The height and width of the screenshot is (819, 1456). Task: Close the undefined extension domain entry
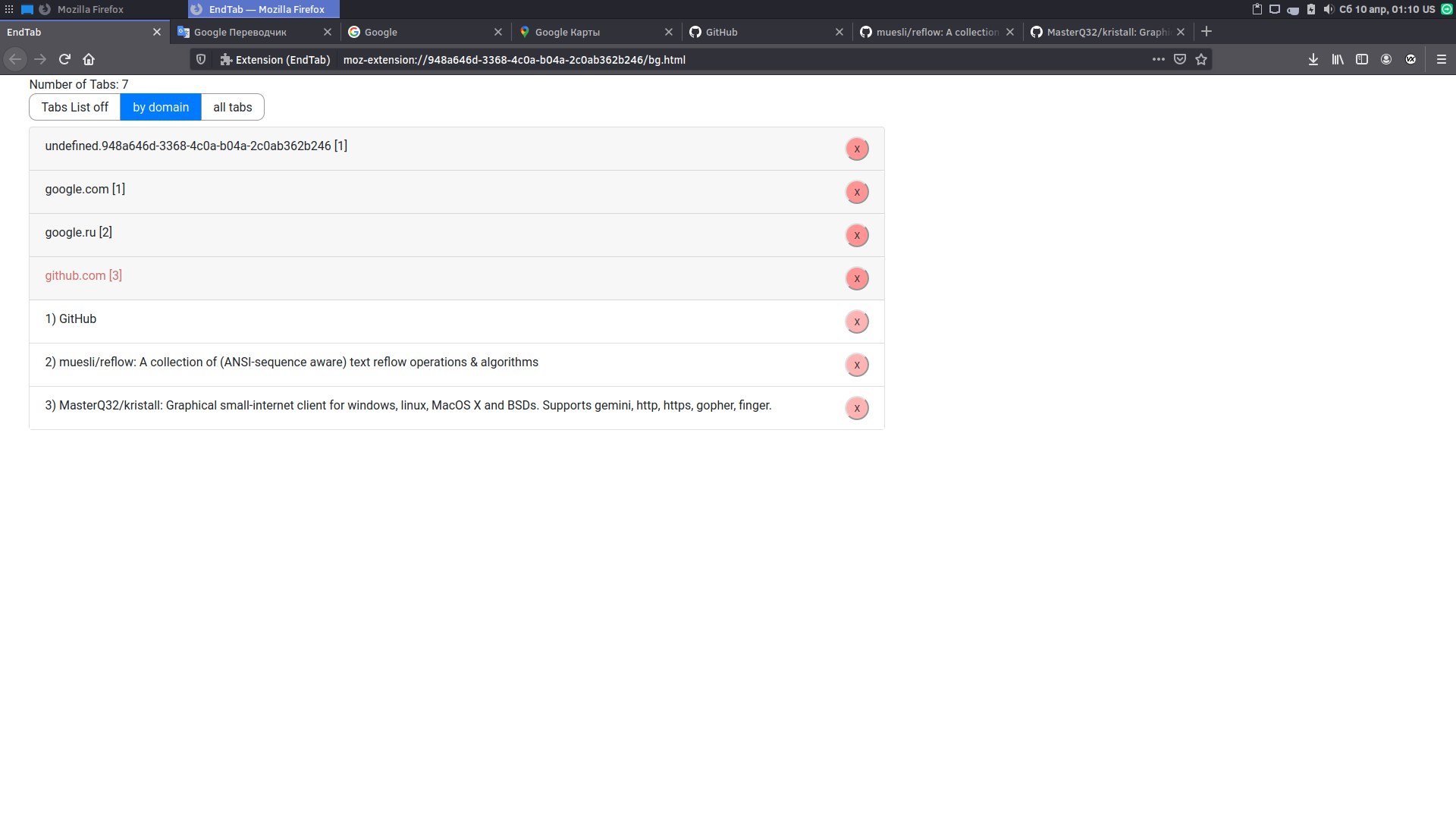coord(857,149)
